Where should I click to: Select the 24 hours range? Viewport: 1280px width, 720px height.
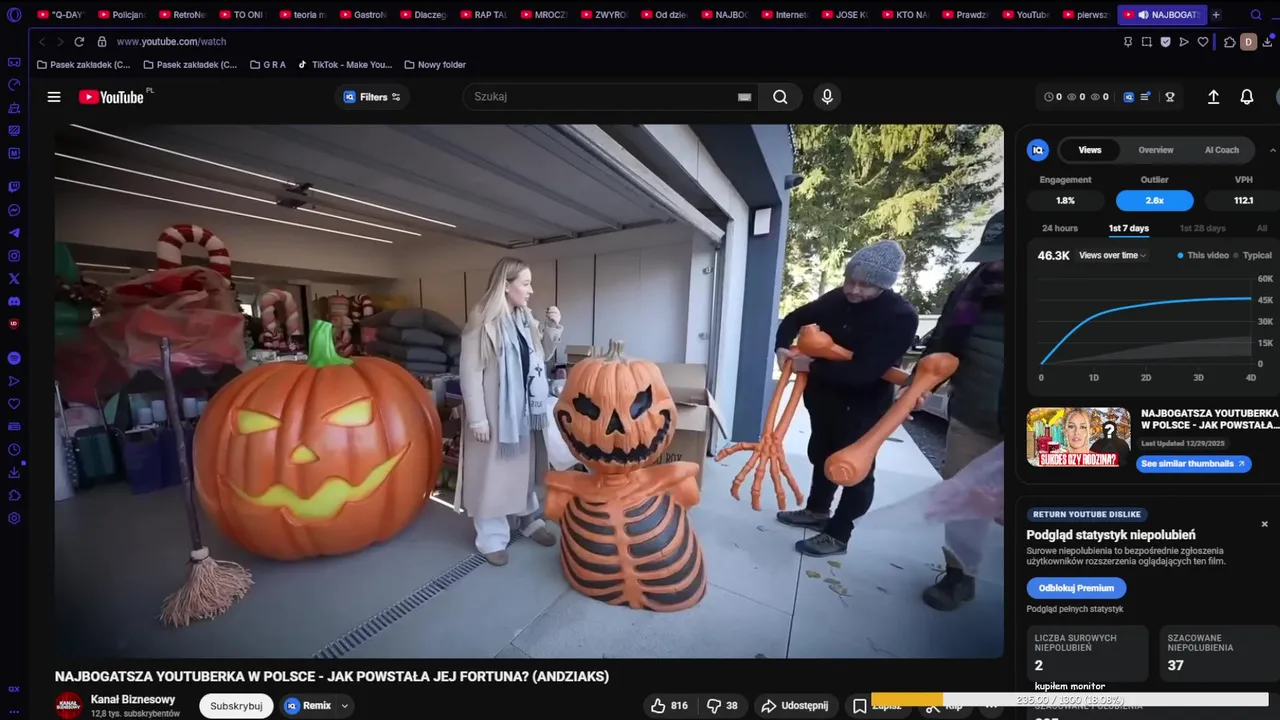coord(1060,228)
